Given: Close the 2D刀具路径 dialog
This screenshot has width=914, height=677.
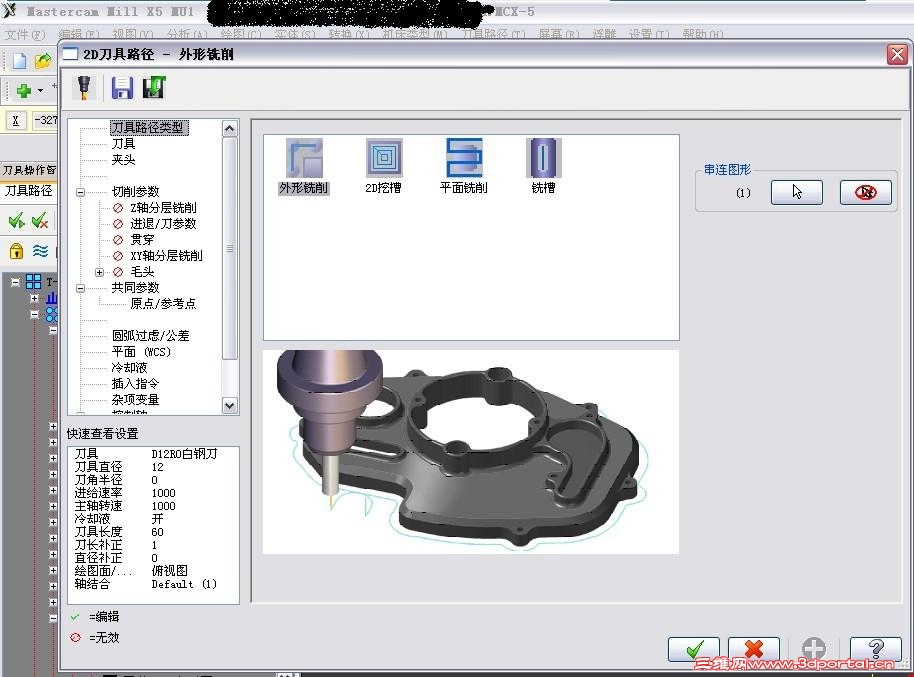Looking at the screenshot, I should point(897,55).
